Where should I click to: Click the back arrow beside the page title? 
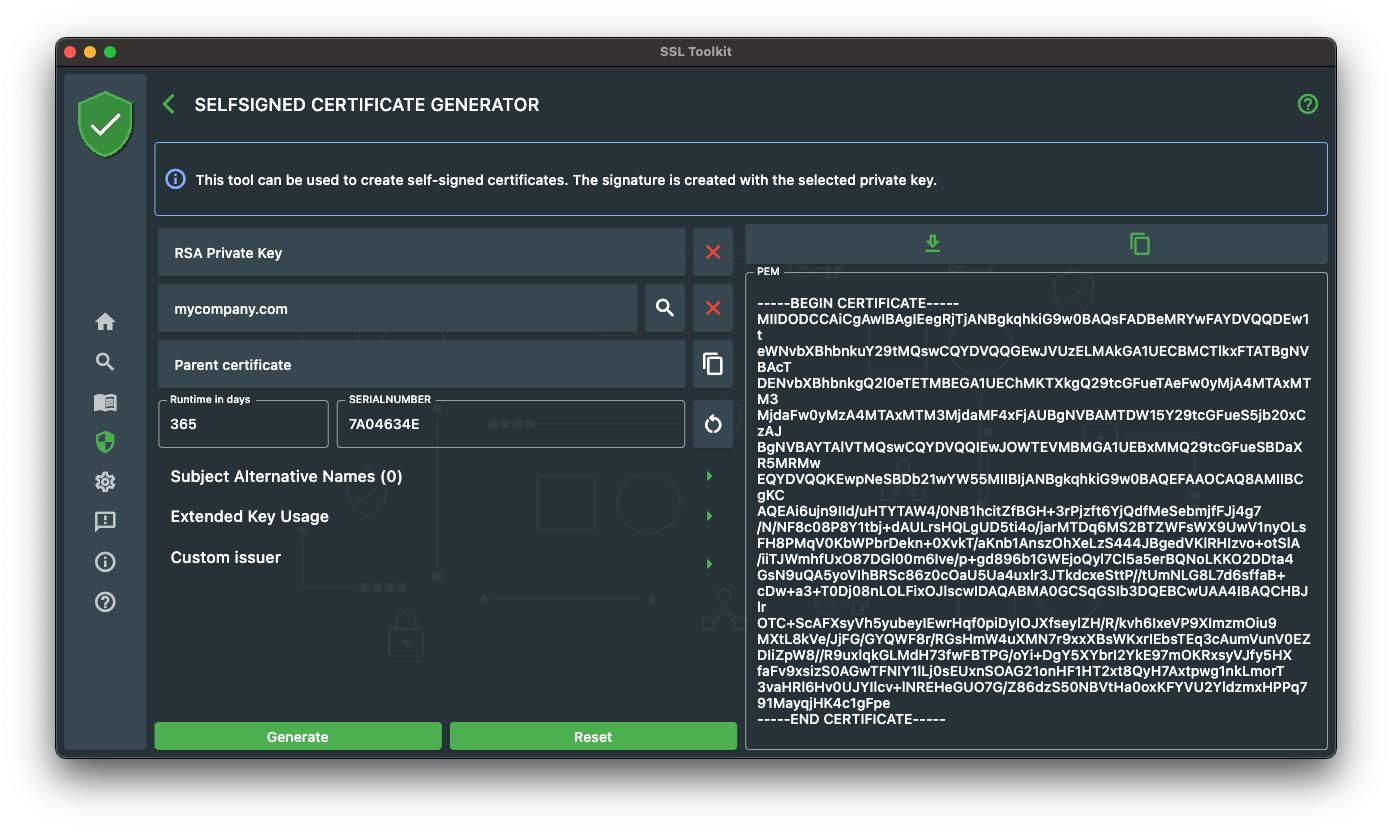pos(169,104)
